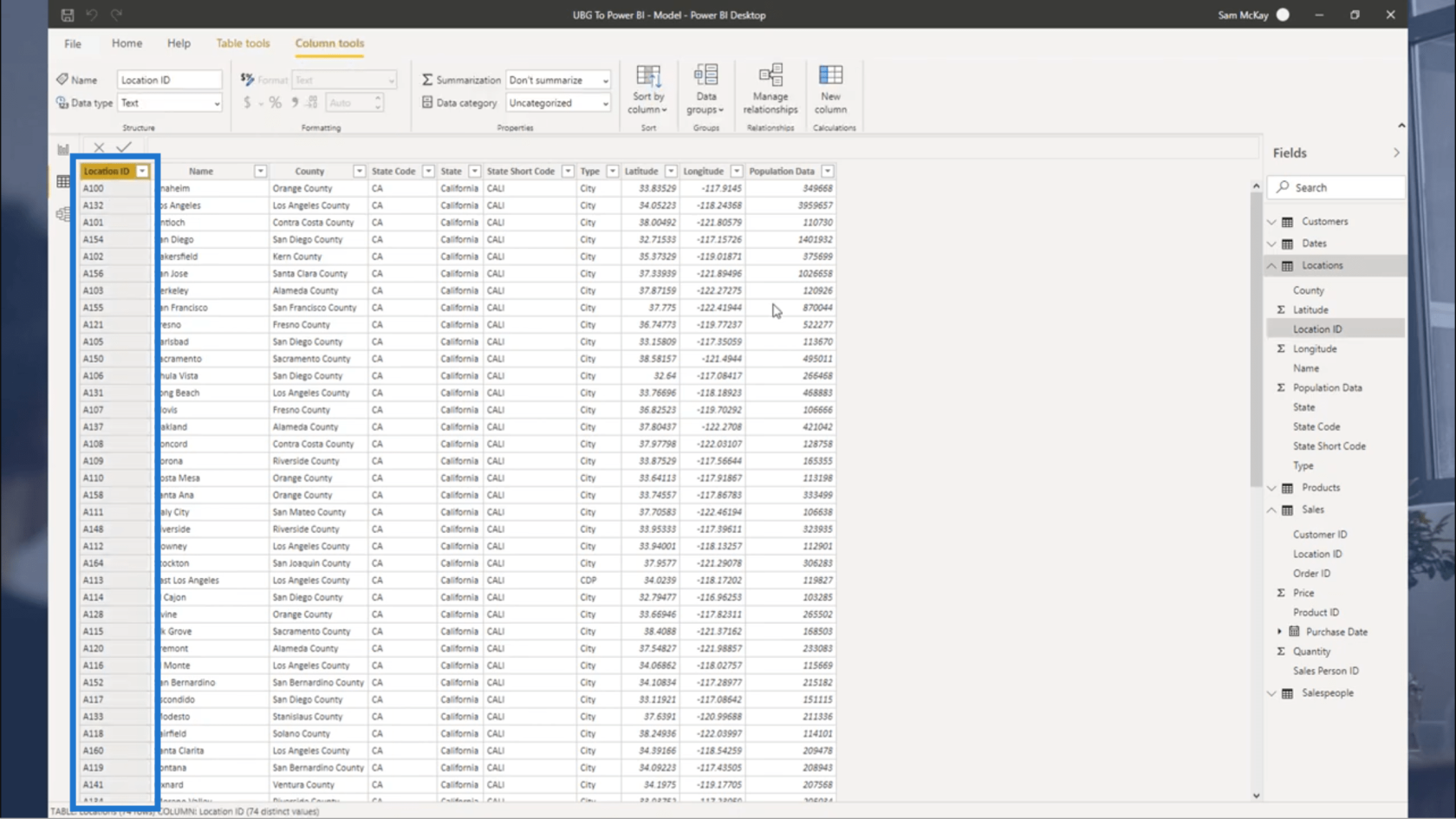
Task: Click the Undo arrow icon
Action: point(91,15)
